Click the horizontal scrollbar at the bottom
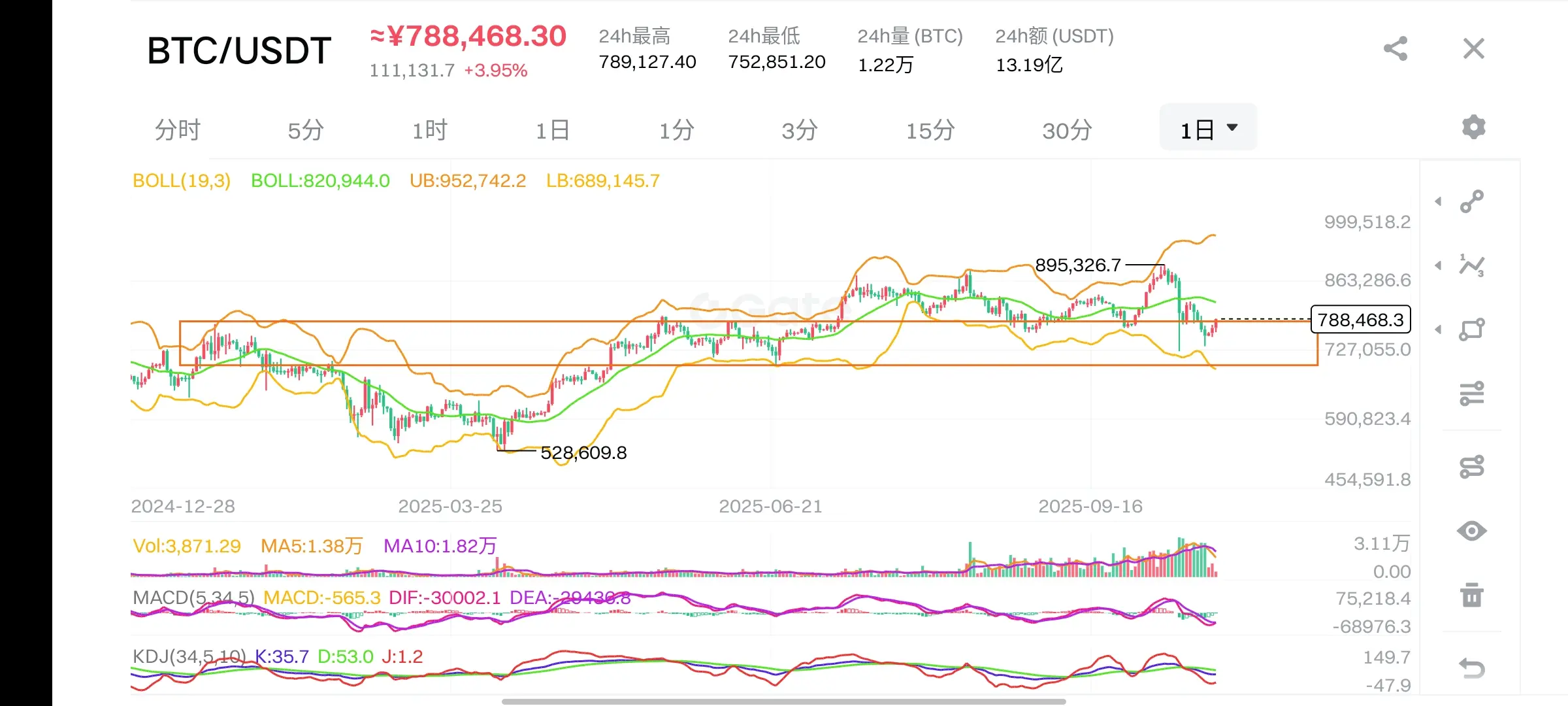Image resolution: width=1568 pixels, height=706 pixels. coord(783,701)
